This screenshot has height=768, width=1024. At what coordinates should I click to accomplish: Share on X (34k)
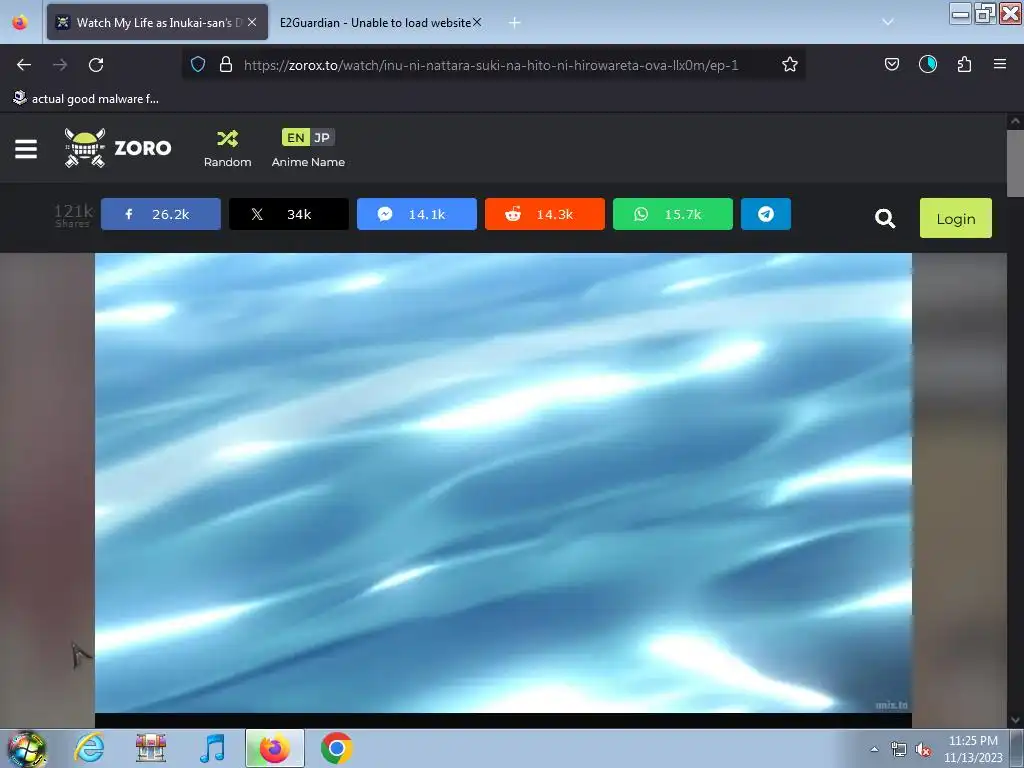click(x=289, y=214)
